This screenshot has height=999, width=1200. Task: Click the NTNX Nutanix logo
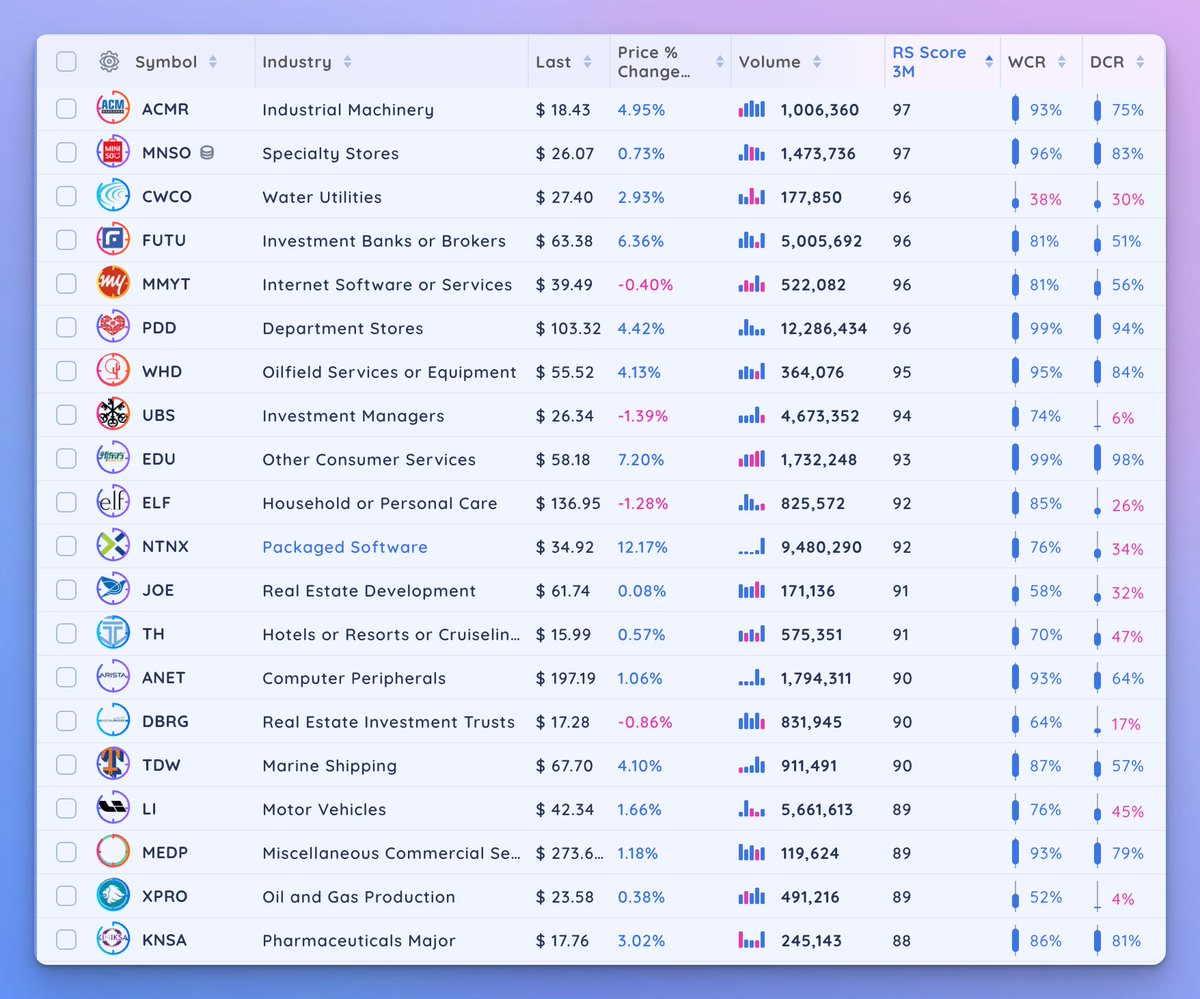(x=113, y=547)
